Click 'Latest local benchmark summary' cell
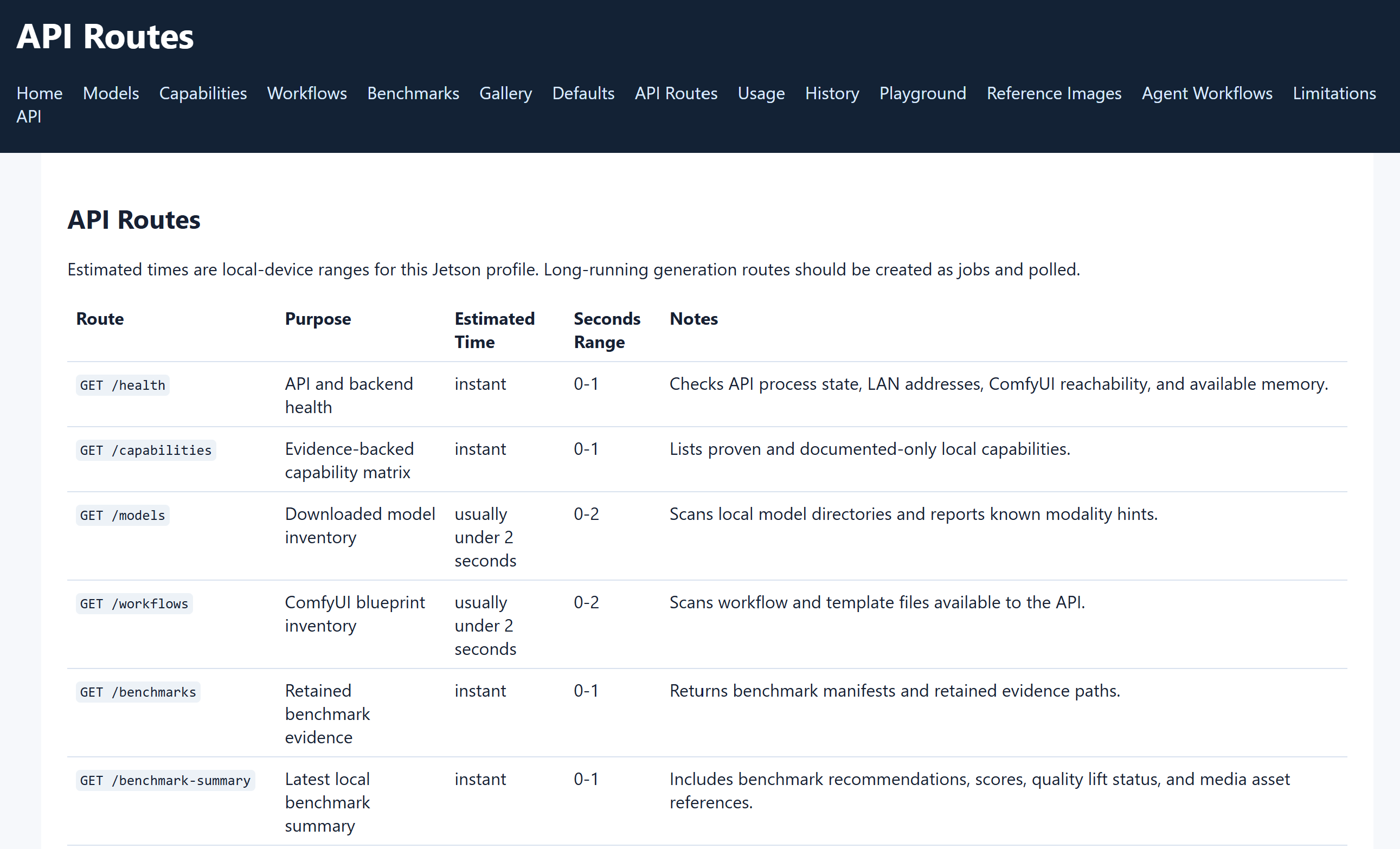Image resolution: width=1400 pixels, height=849 pixels. tap(327, 802)
